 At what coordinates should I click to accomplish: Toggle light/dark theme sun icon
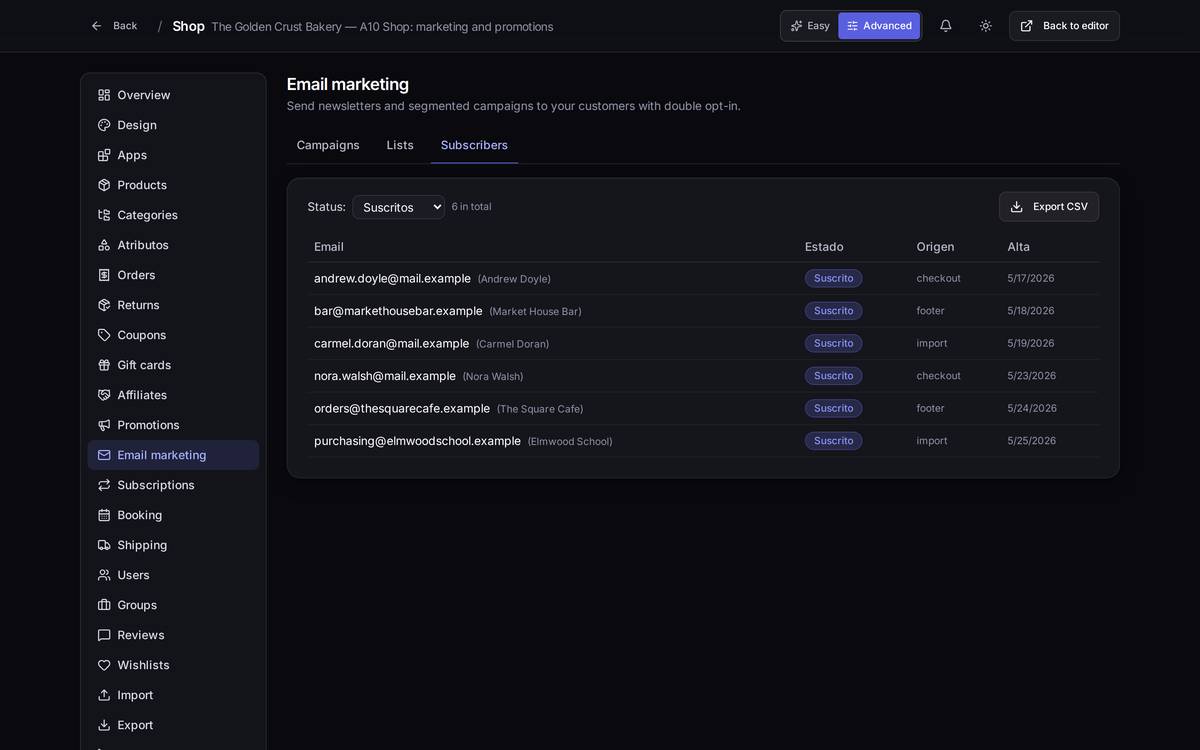point(986,26)
